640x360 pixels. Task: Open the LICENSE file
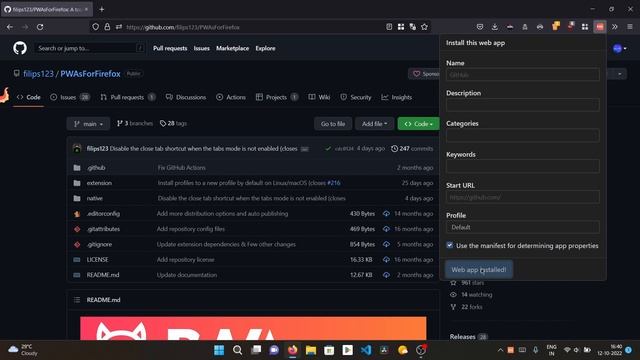pos(98,260)
